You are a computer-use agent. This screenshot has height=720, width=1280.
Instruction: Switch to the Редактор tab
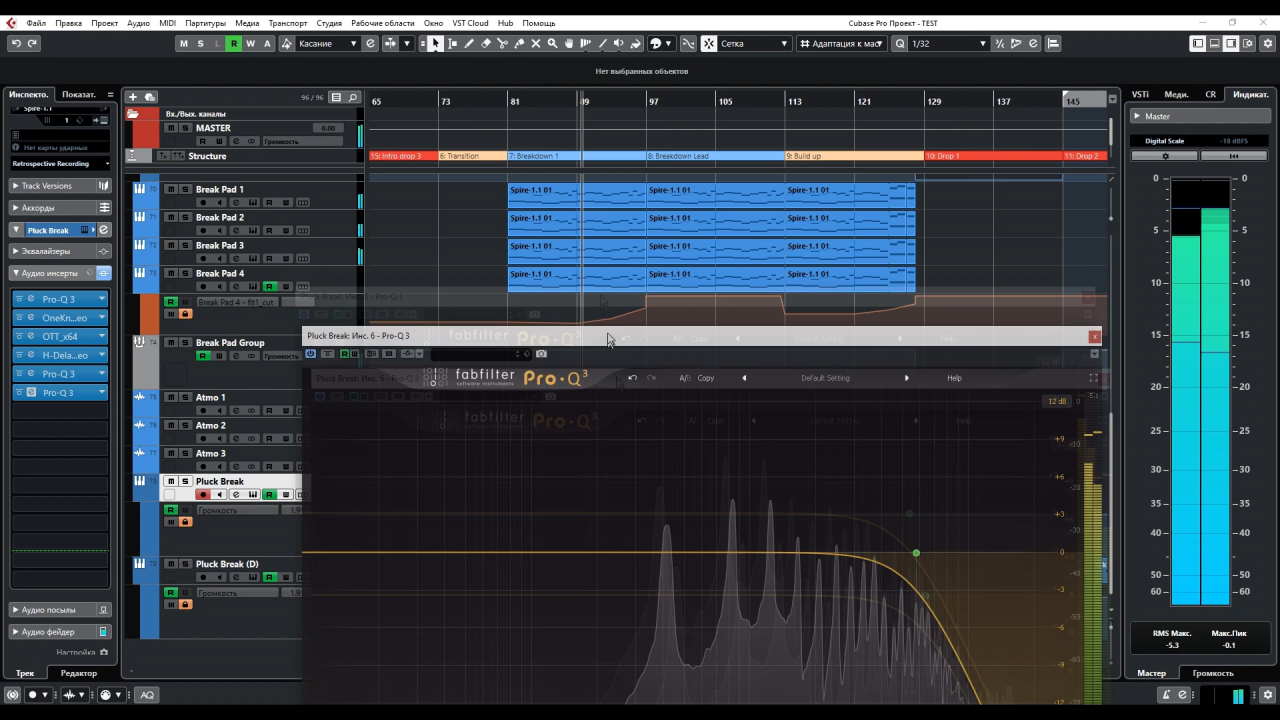(79, 673)
